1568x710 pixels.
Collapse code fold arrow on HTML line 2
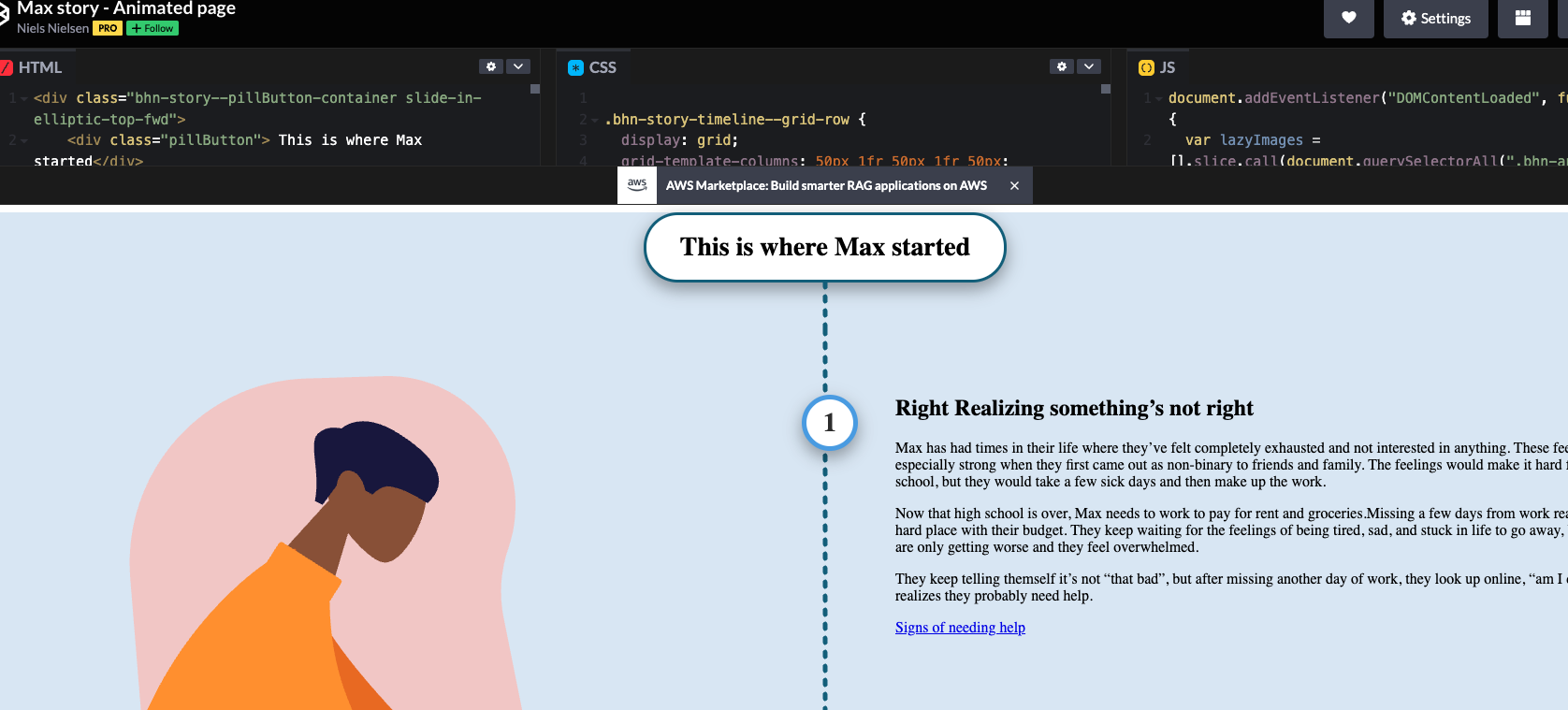(24, 140)
